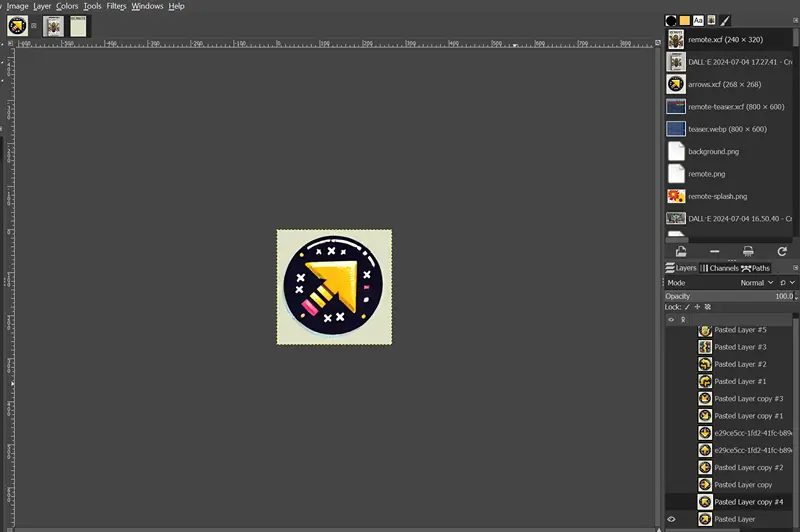The width and height of the screenshot is (800, 532).
Task: Click the remote.xcf thumbnail icon
Action: pyautogui.click(x=676, y=40)
